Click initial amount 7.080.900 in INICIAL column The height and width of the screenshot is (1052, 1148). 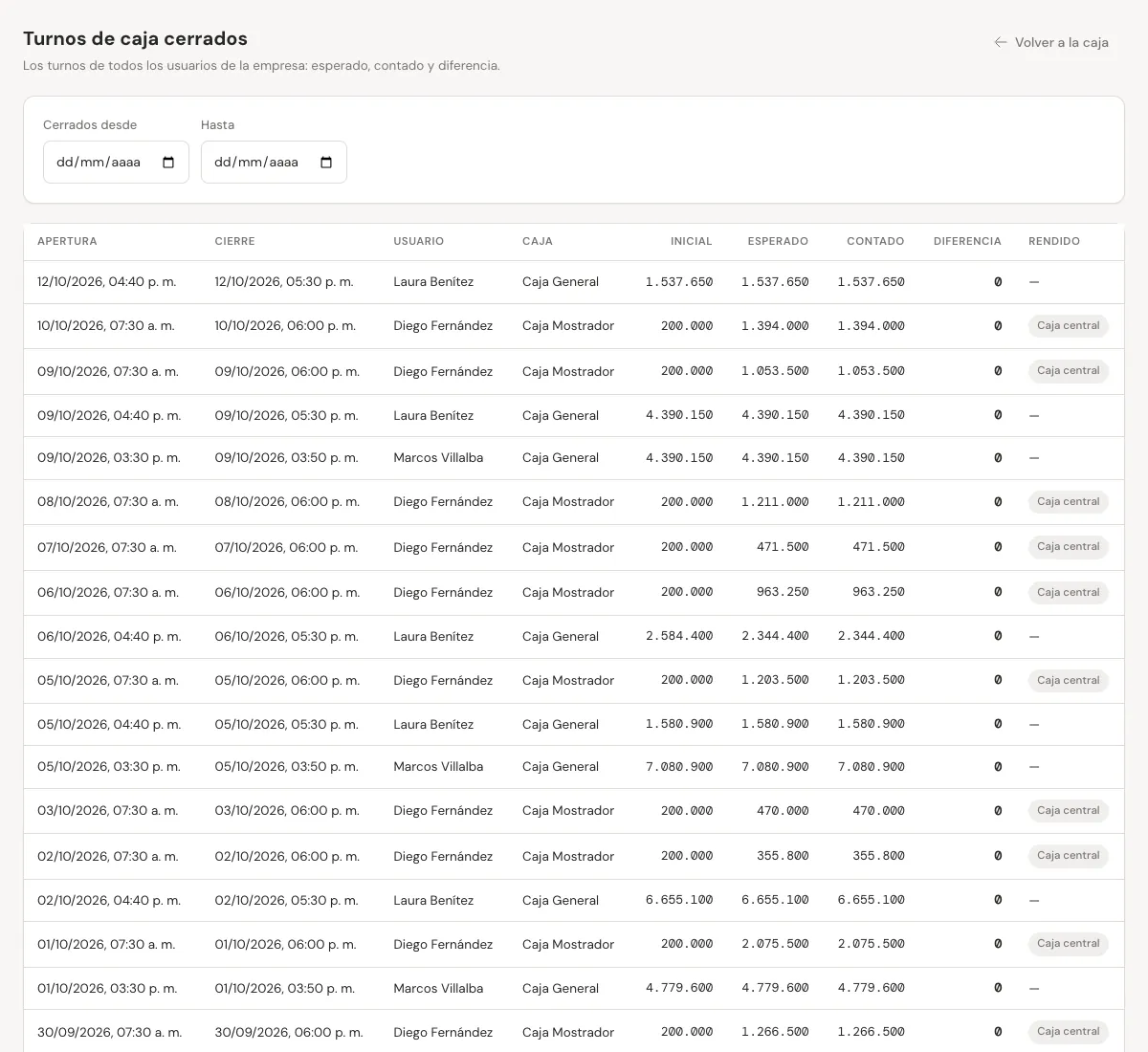coord(679,767)
